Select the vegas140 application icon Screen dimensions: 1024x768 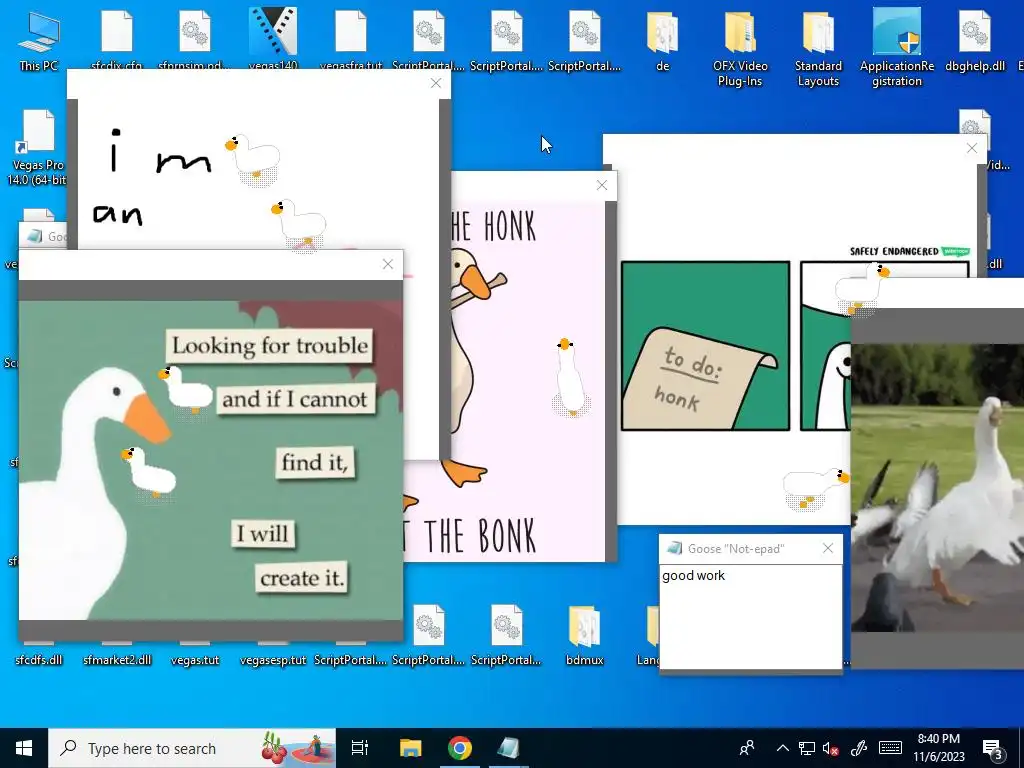(x=273, y=37)
